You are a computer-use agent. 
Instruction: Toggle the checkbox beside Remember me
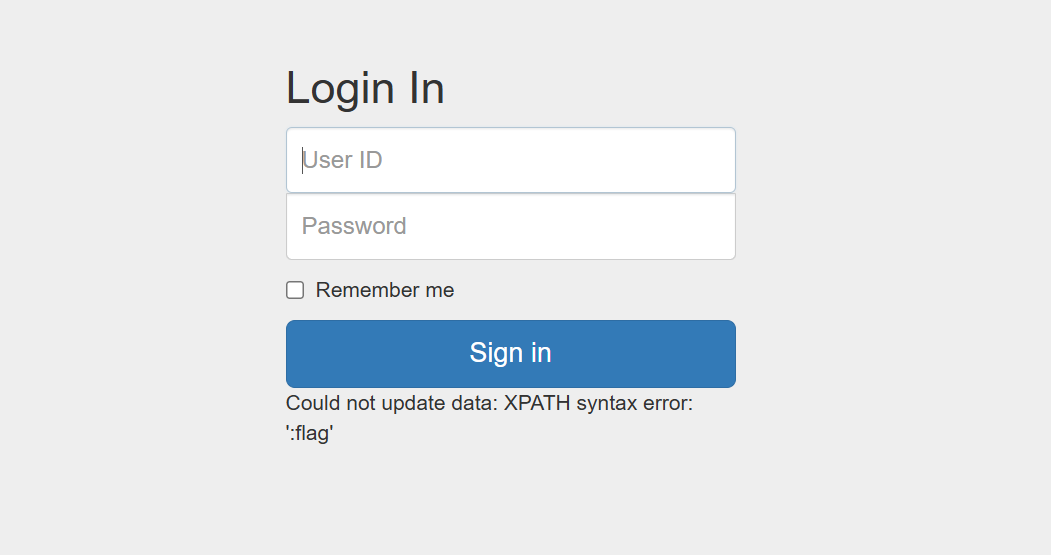click(x=295, y=290)
